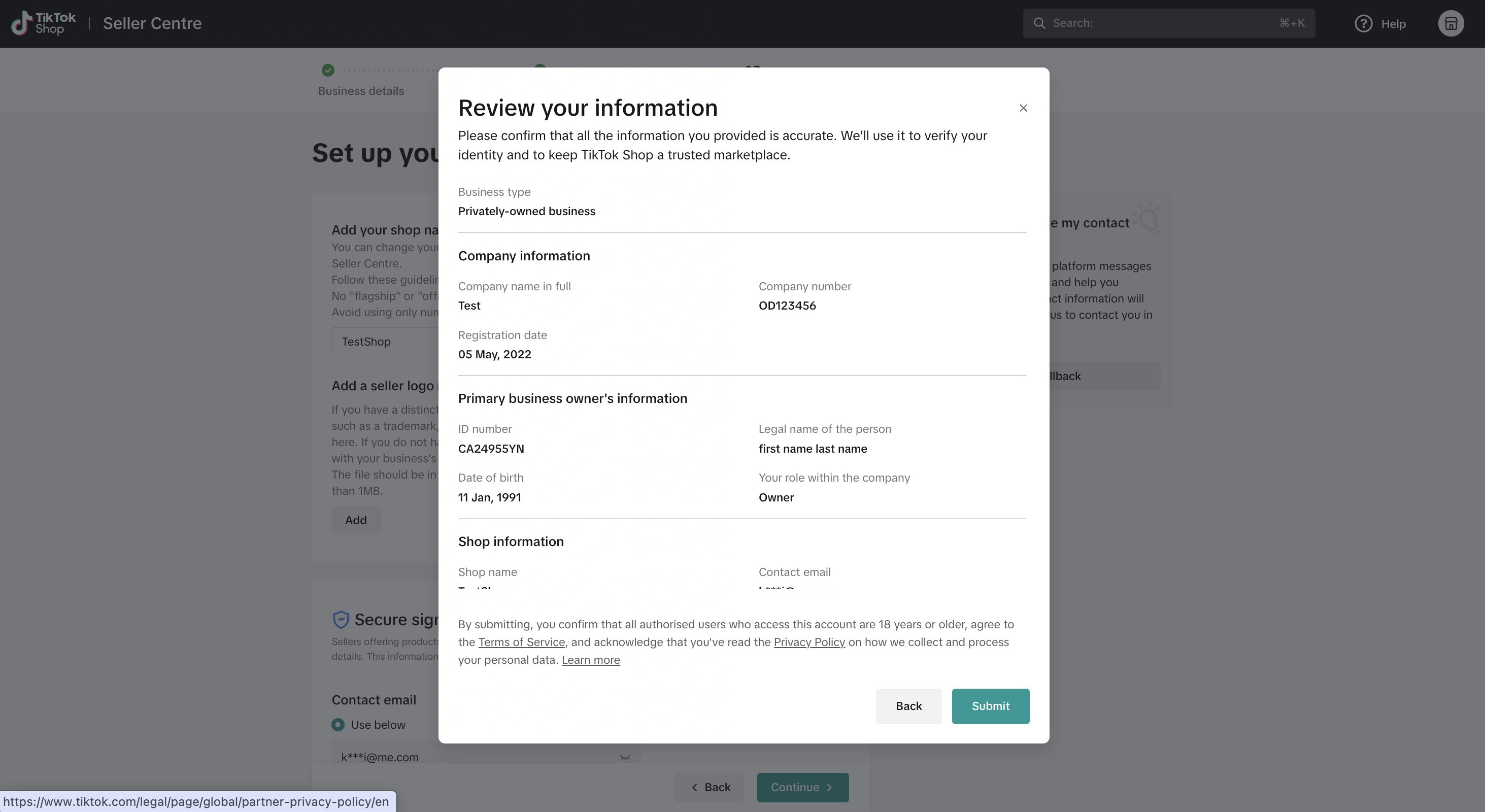This screenshot has height=812, width=1485.
Task: Close the Review your information dialog
Action: tap(1023, 108)
